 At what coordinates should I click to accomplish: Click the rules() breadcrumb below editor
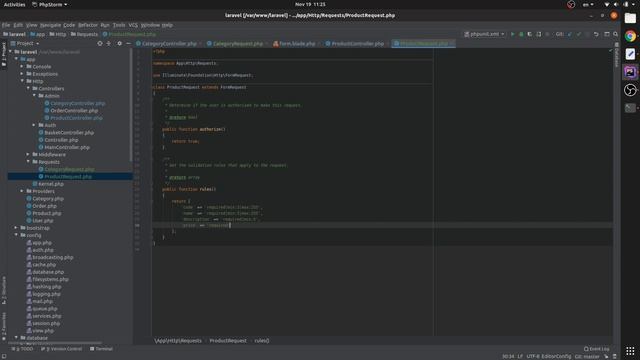262,340
